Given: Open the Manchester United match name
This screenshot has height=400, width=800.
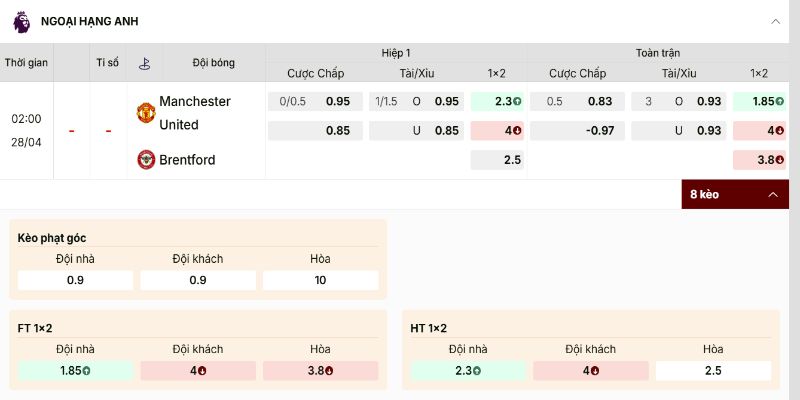Looking at the screenshot, I should [195, 112].
